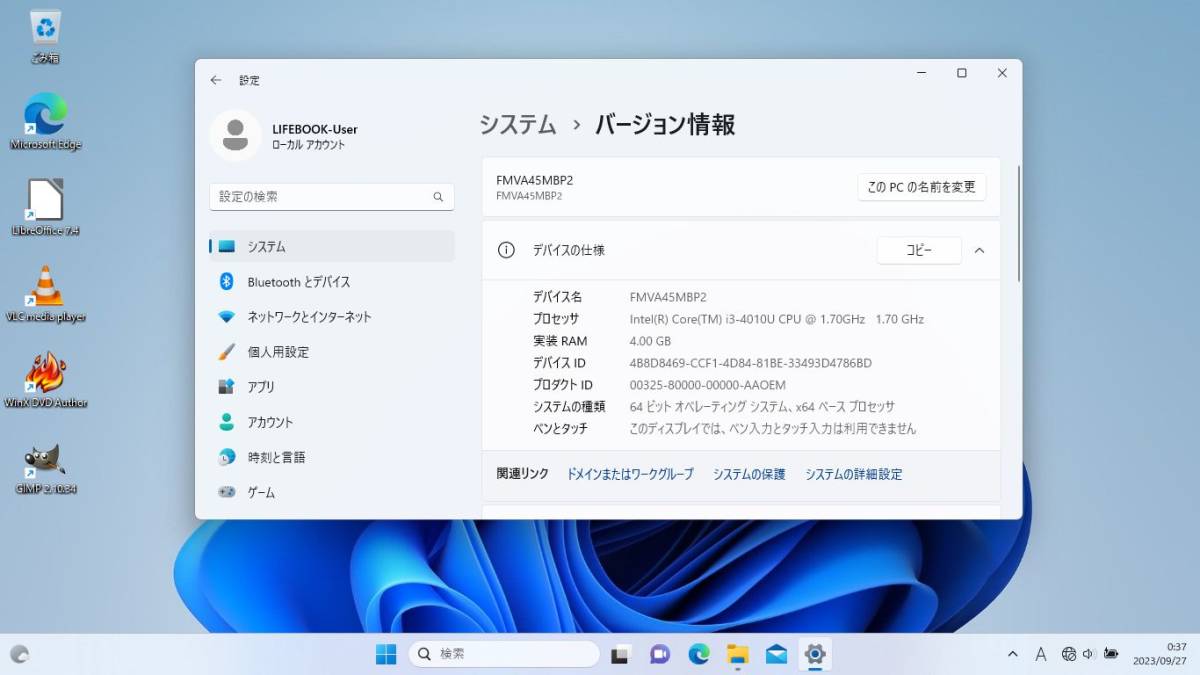Click the FMVA45MBP2 device name value
1200x675 pixels.
(668, 297)
